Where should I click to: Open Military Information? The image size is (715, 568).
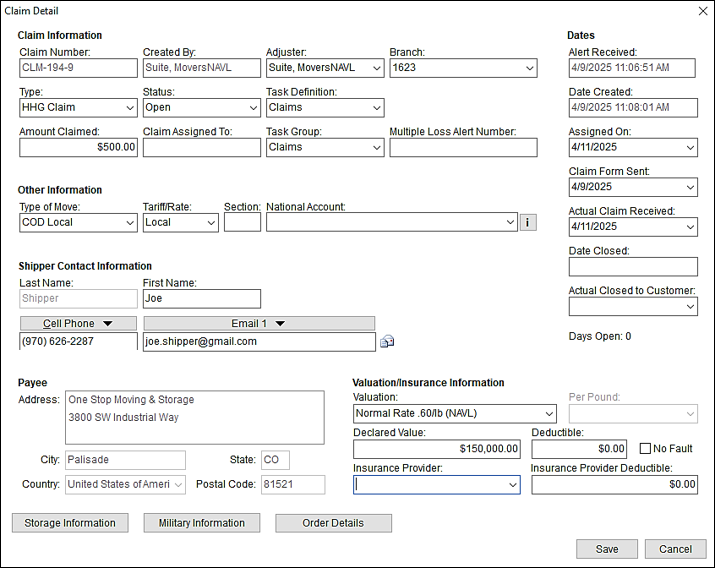[x=202, y=523]
